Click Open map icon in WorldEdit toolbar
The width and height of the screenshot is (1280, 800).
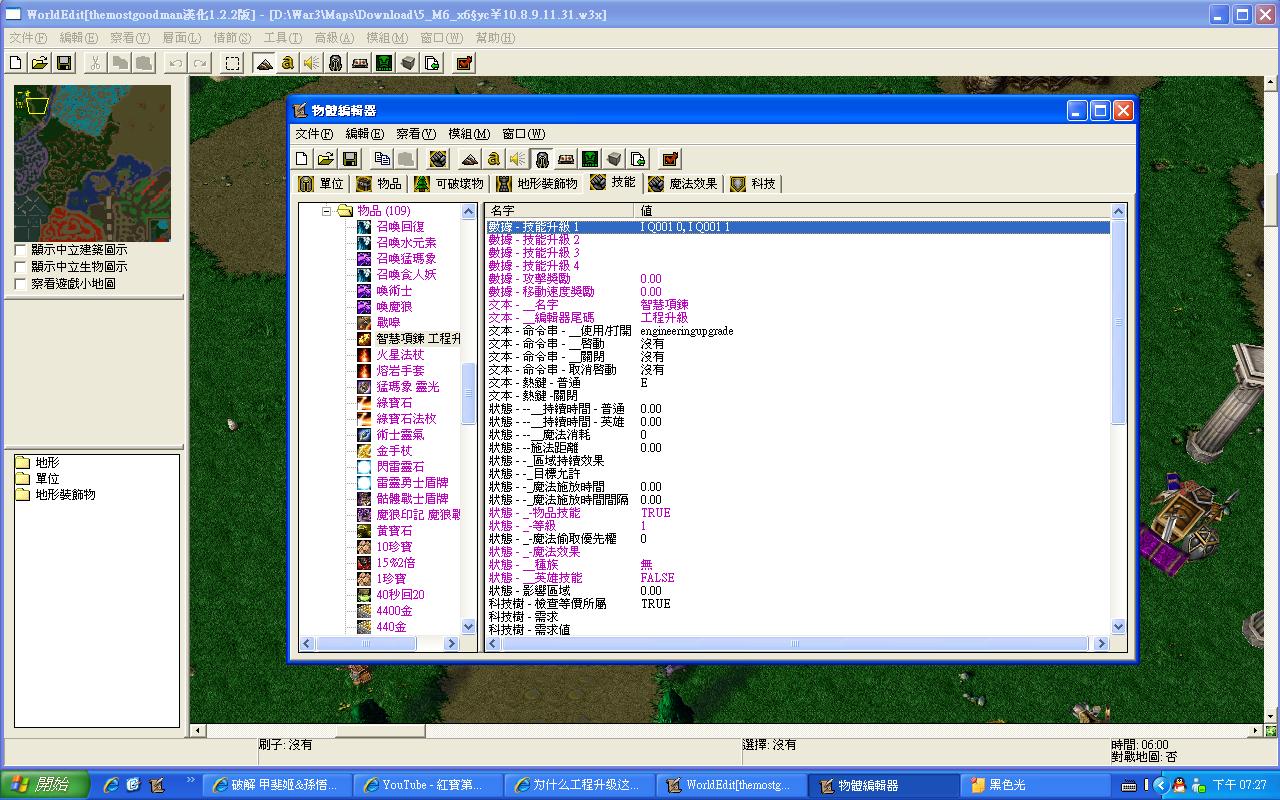40,63
